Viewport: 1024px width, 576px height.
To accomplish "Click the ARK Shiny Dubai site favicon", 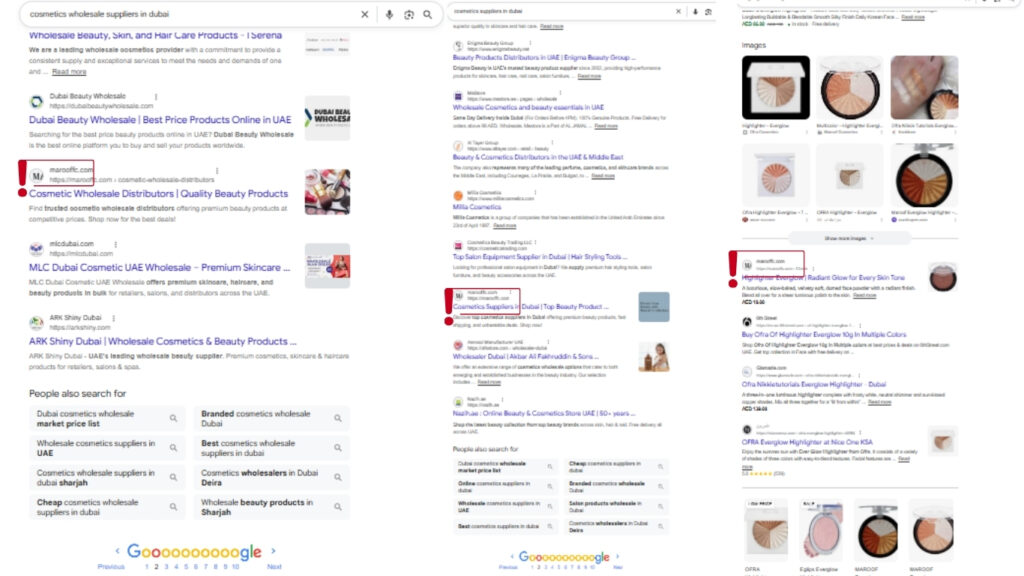I will click(37, 322).
